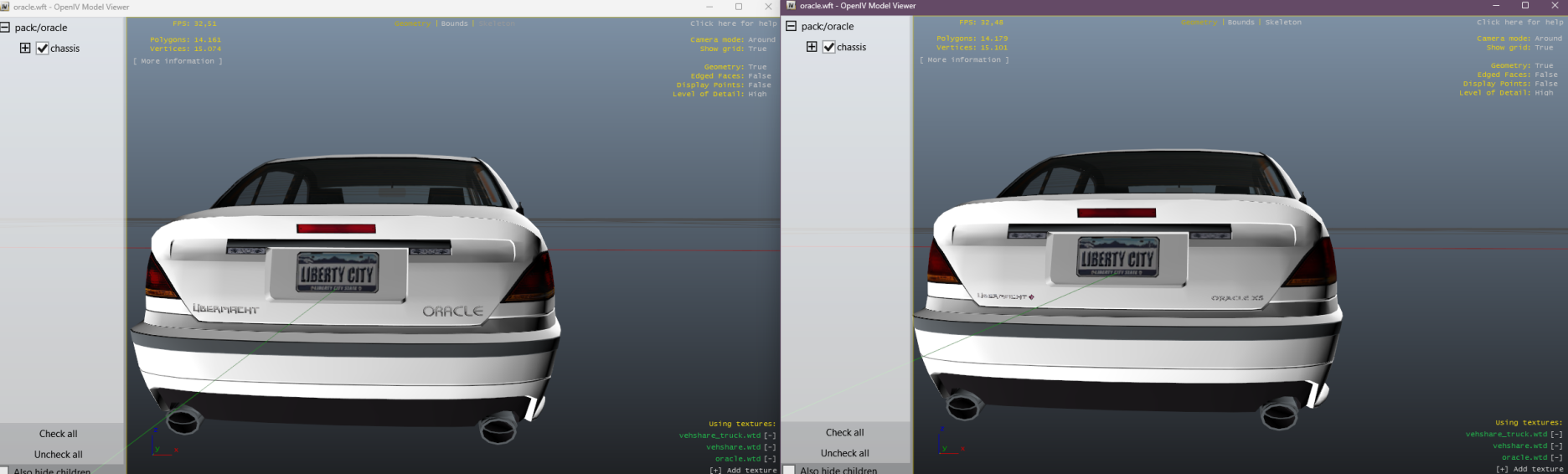Screen dimensions: 1568x474
Task: Enable 'Also hide children' in right window
Action: pyautogui.click(x=789, y=470)
